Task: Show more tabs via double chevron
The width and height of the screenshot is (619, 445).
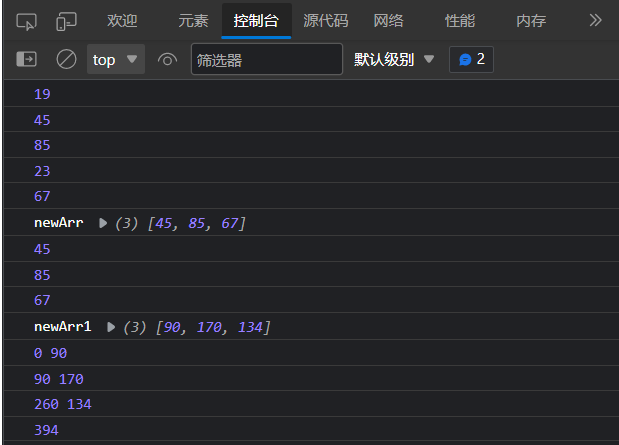Action: [x=596, y=20]
